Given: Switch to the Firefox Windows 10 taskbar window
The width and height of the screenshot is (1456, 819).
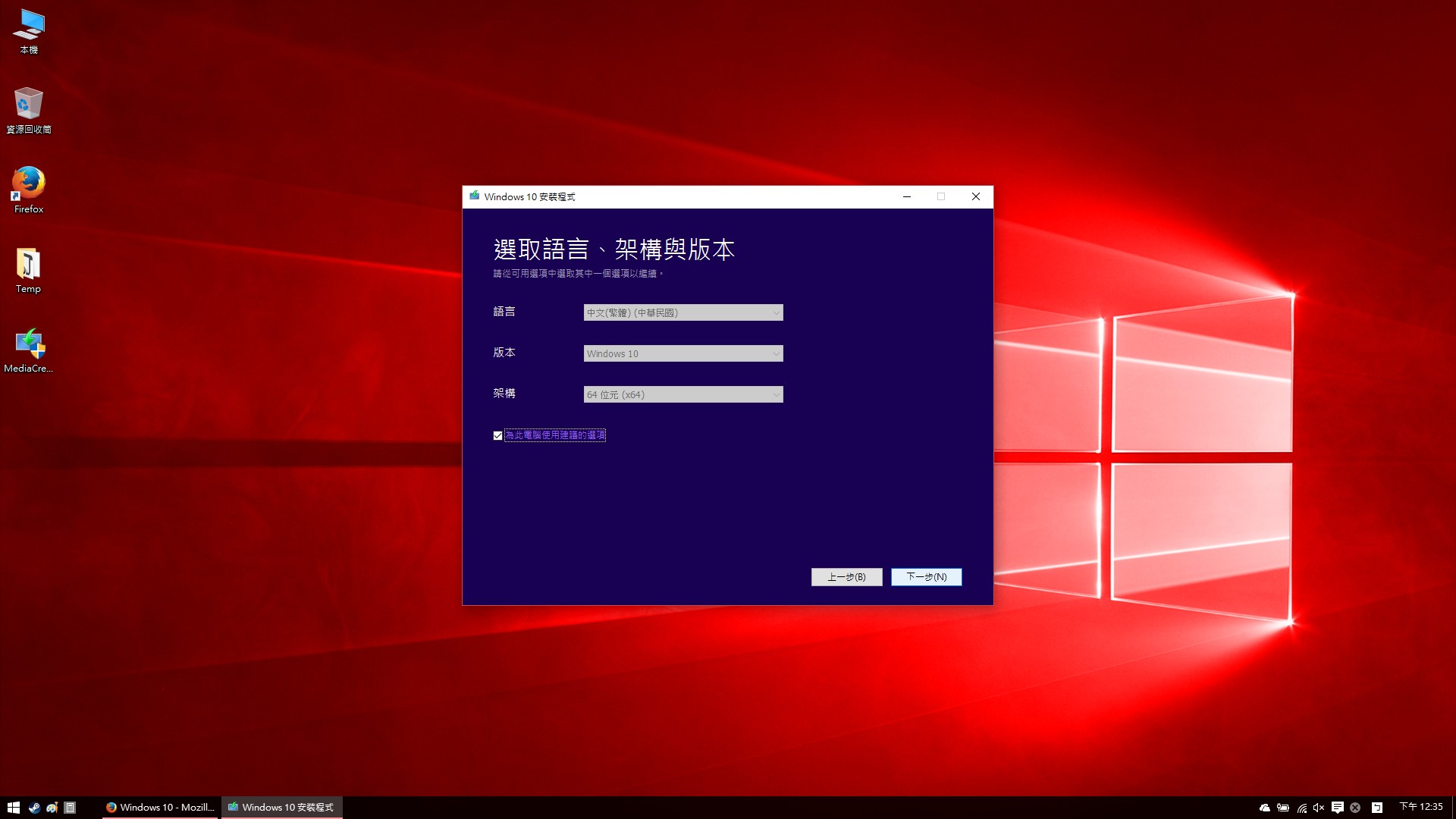Looking at the screenshot, I should click(x=161, y=808).
